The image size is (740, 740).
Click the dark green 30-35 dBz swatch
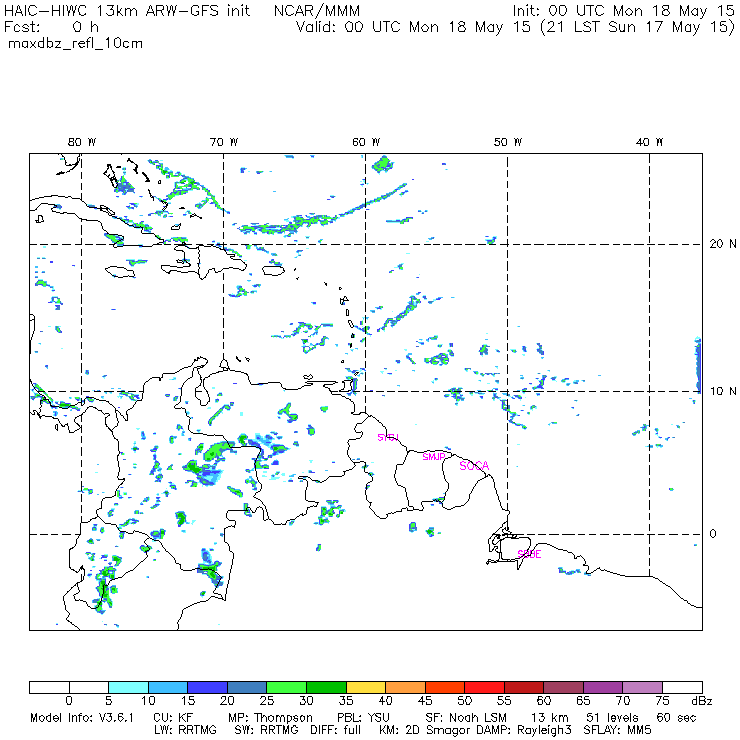[326, 687]
